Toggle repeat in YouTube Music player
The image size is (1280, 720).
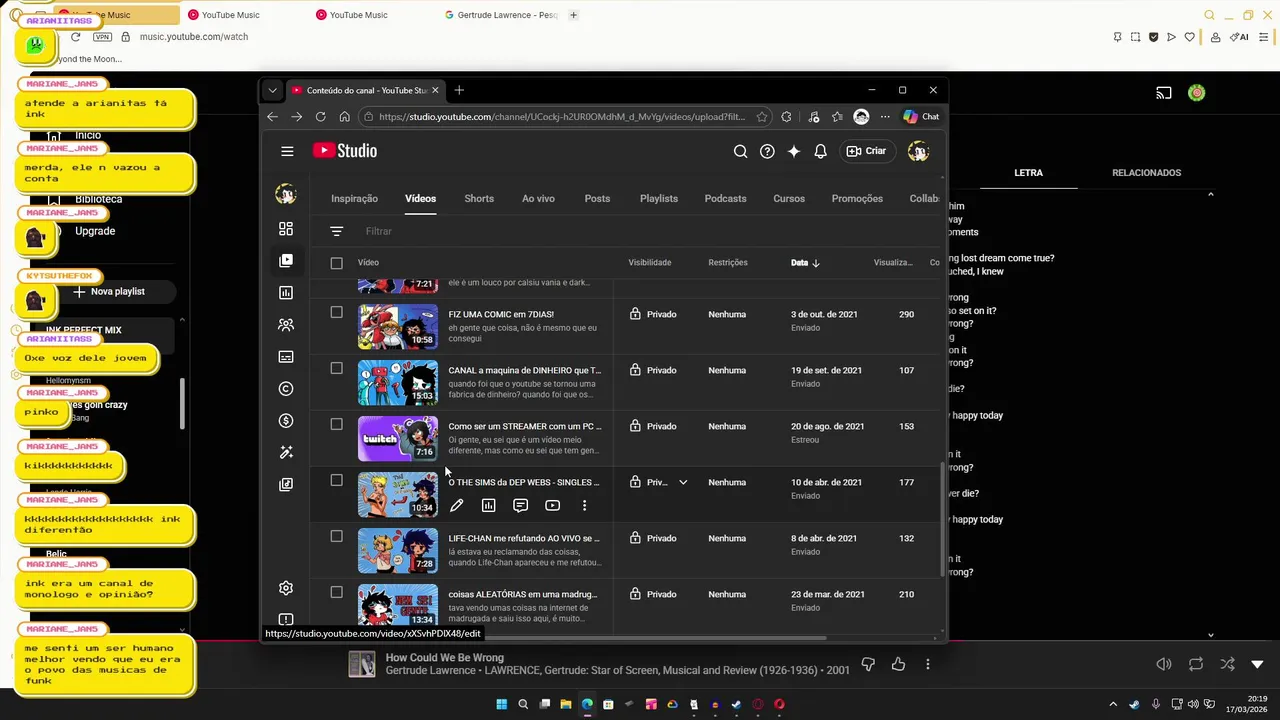[1196, 664]
